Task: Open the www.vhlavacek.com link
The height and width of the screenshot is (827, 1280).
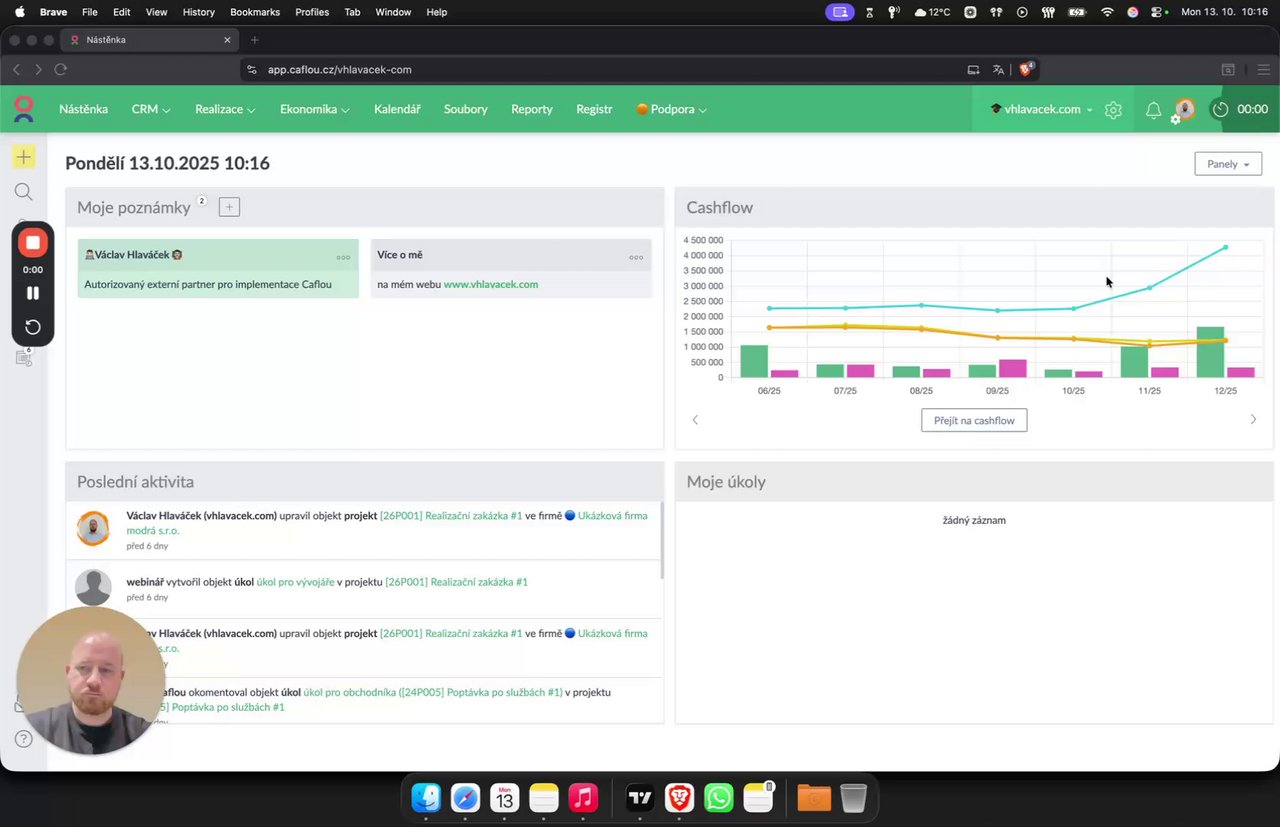Action: (x=491, y=284)
